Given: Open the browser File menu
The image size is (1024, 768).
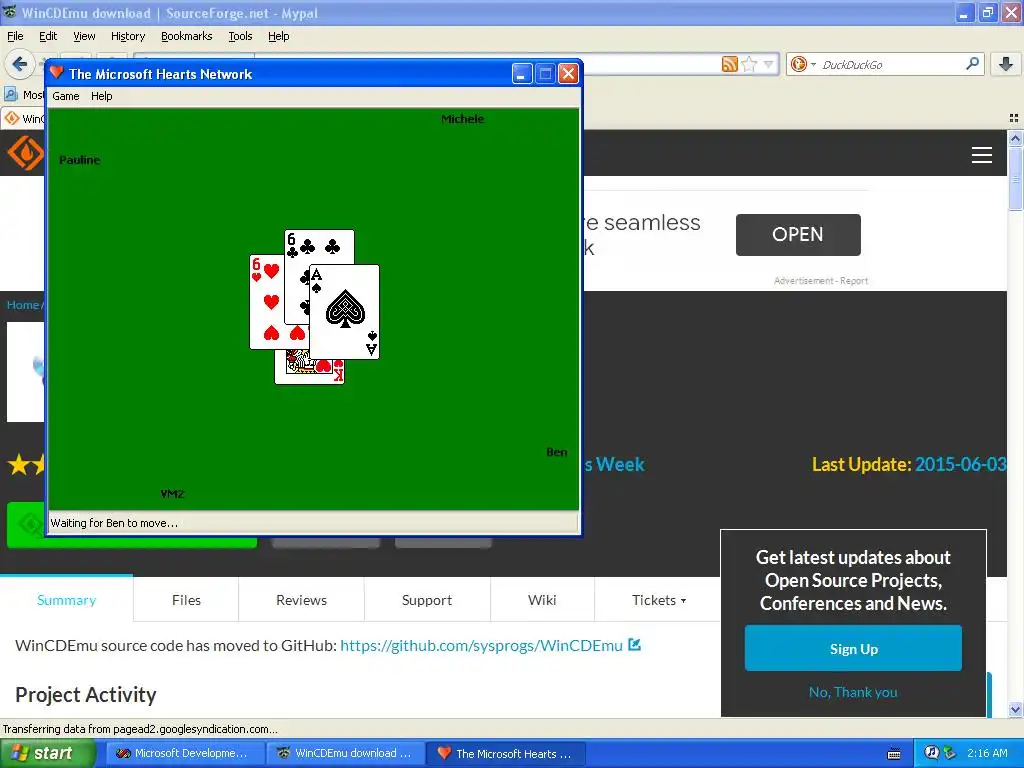Looking at the screenshot, I should tap(15, 36).
